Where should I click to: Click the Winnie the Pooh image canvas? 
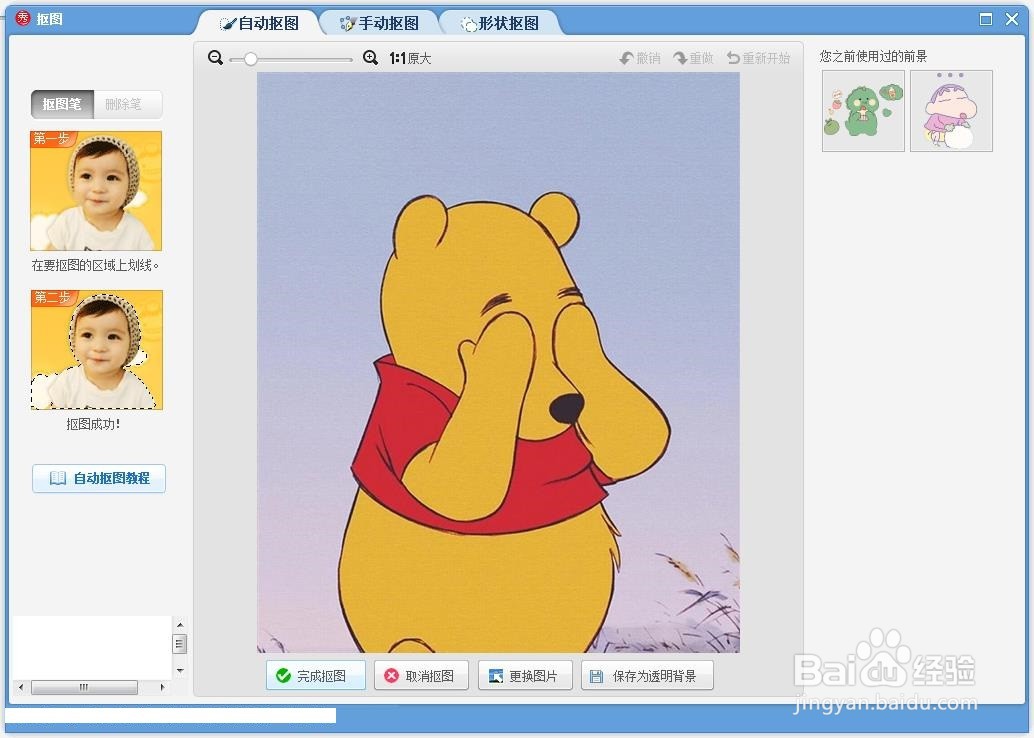(499, 362)
